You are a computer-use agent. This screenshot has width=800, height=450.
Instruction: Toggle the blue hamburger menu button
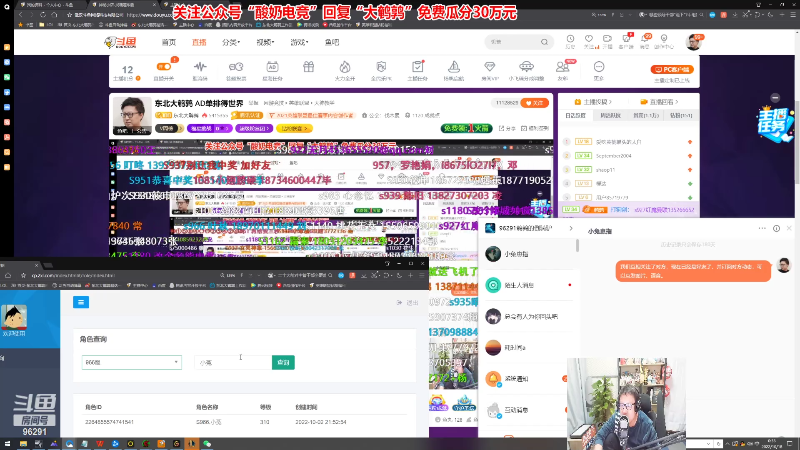point(81,302)
